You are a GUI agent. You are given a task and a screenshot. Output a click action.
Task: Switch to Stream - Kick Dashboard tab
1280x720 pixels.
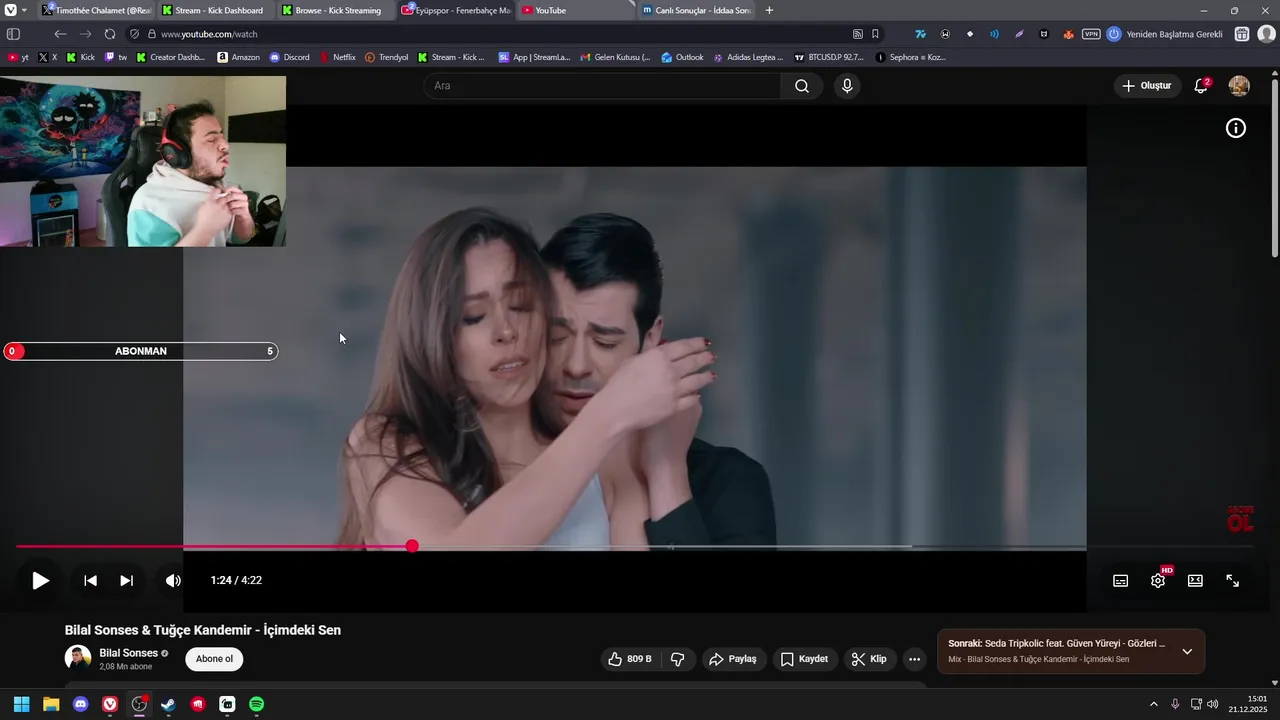[215, 10]
